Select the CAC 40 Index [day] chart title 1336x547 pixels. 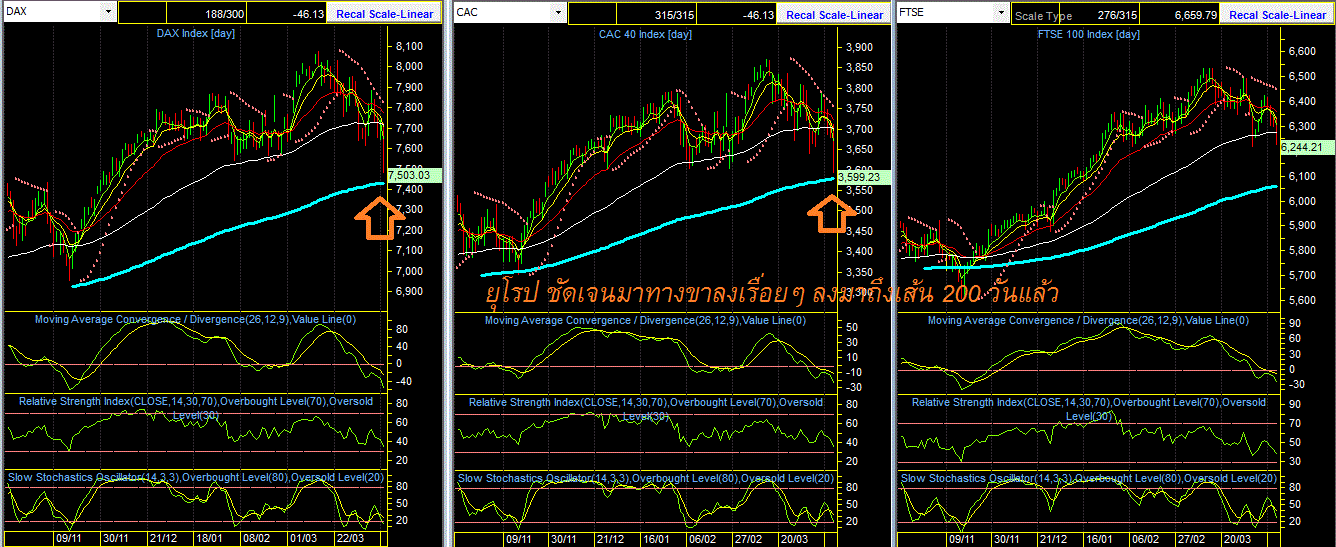[x=645, y=34]
